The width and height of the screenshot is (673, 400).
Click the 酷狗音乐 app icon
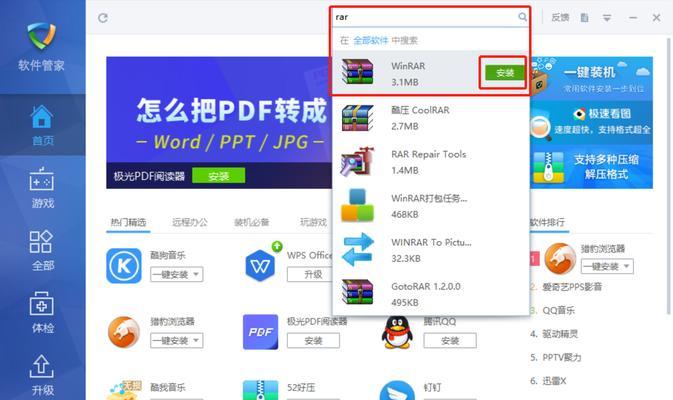pos(124,266)
